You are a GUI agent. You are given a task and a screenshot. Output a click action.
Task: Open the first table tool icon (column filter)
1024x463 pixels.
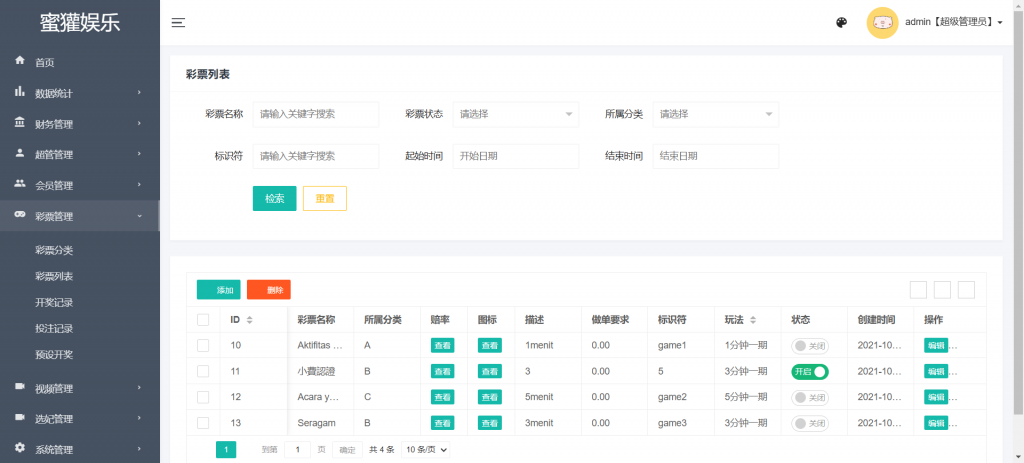click(918, 290)
